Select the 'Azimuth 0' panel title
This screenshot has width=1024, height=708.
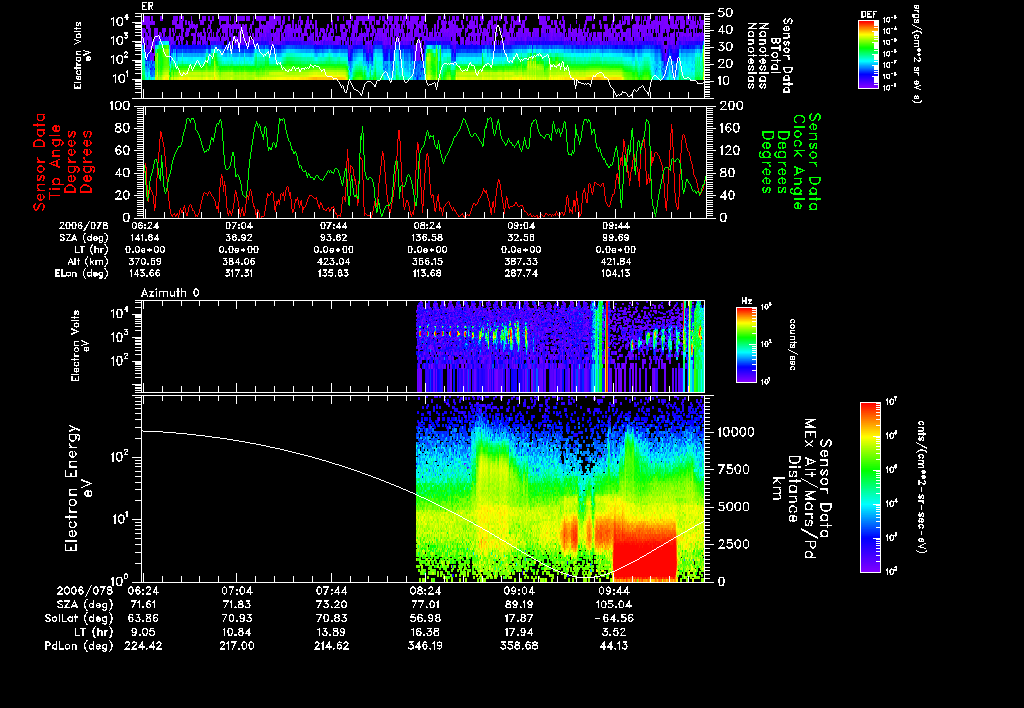tap(170, 293)
